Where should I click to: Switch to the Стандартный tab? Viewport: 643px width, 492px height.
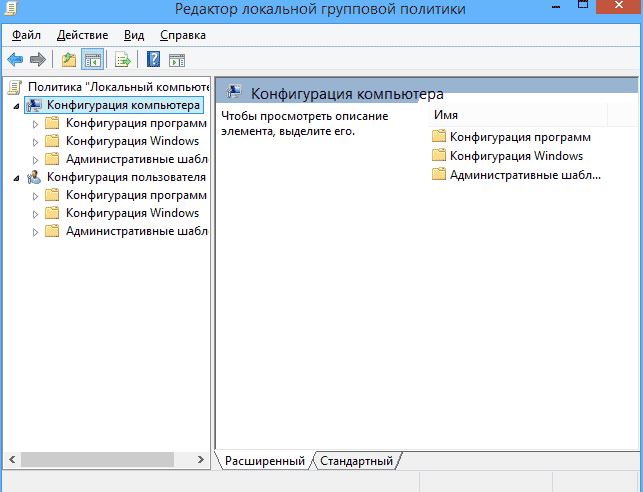pyautogui.click(x=356, y=461)
